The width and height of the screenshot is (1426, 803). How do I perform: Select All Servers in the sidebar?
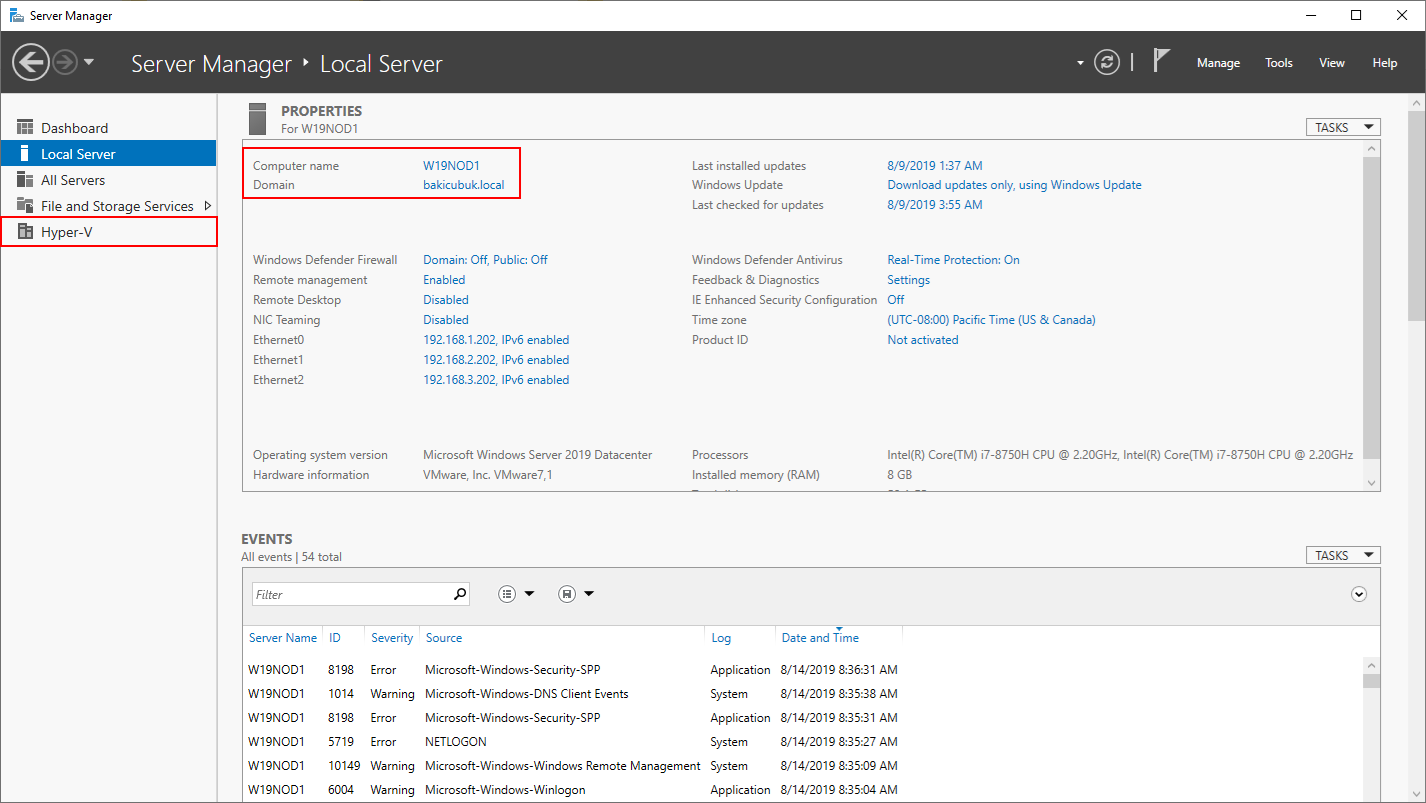click(x=108, y=180)
